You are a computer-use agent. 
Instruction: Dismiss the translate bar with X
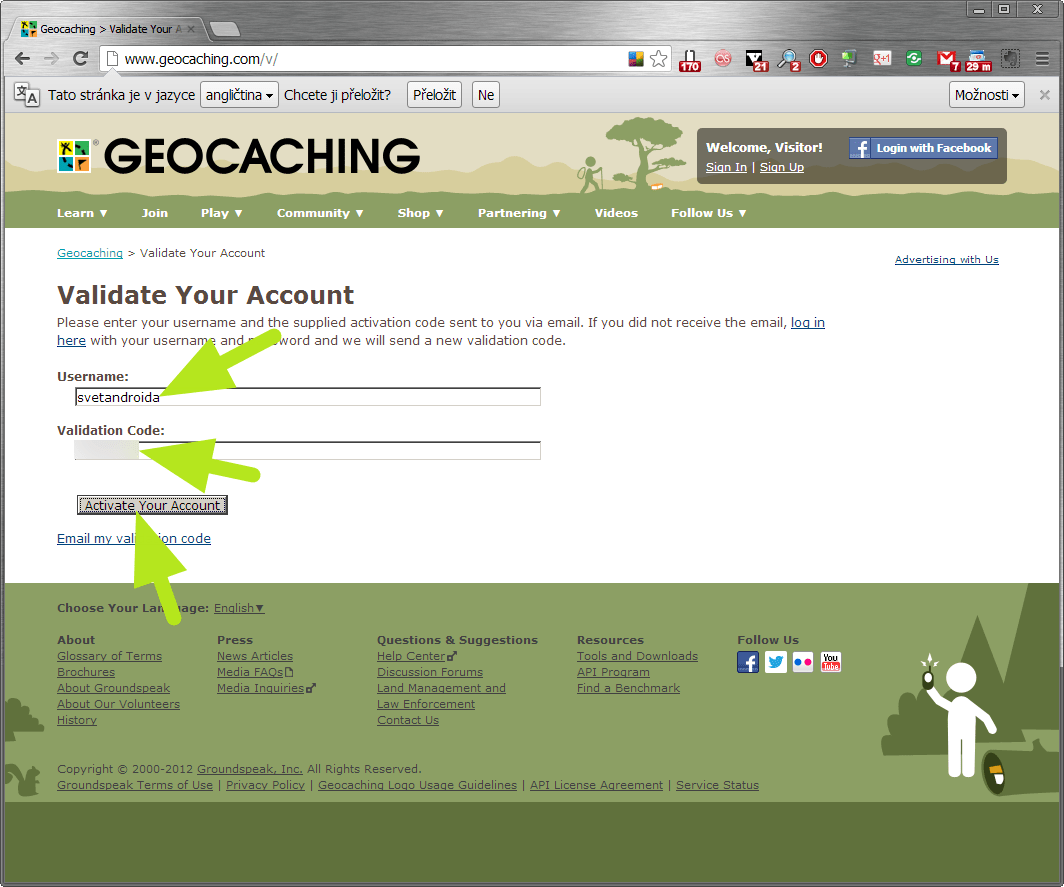click(1044, 95)
